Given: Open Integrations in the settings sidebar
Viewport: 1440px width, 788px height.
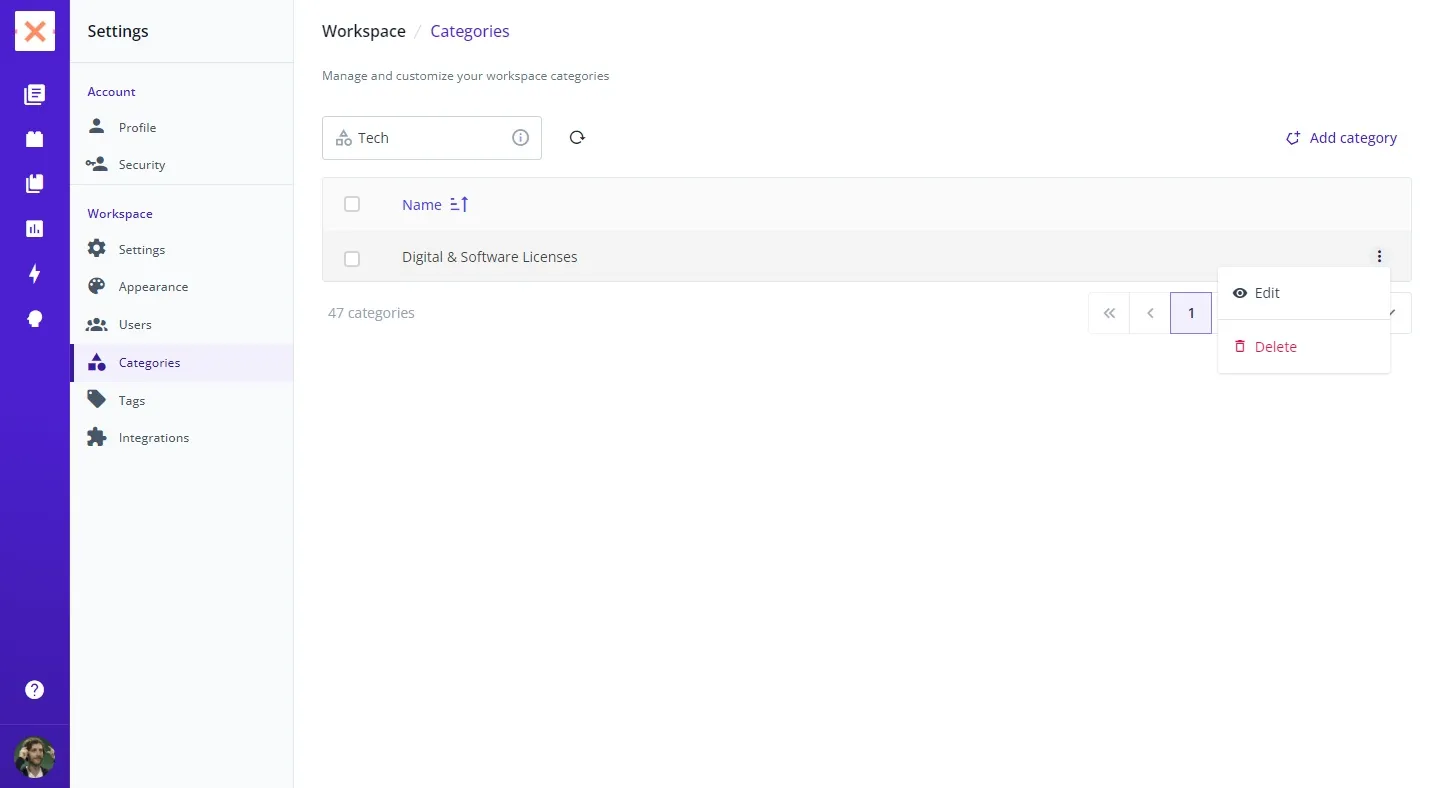Looking at the screenshot, I should click(x=153, y=438).
